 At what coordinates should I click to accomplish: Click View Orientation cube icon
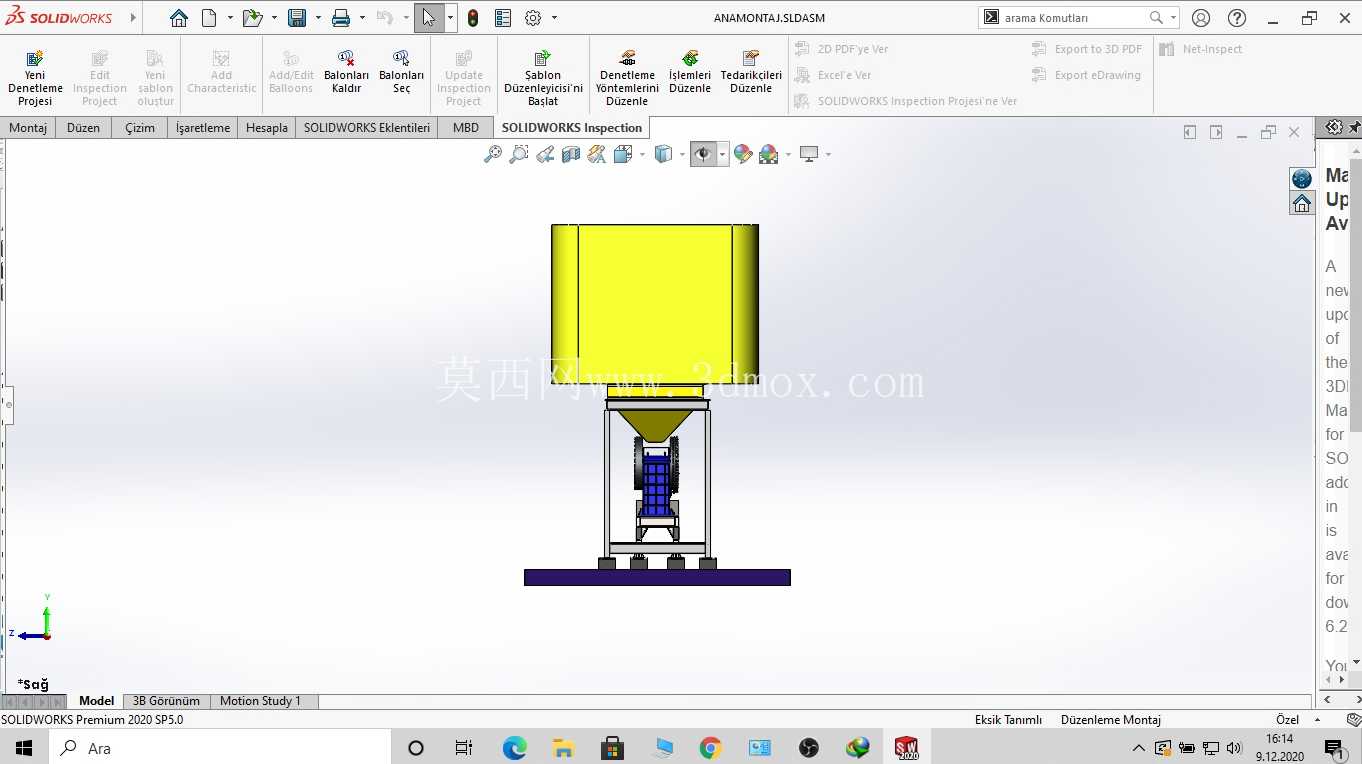[622, 154]
